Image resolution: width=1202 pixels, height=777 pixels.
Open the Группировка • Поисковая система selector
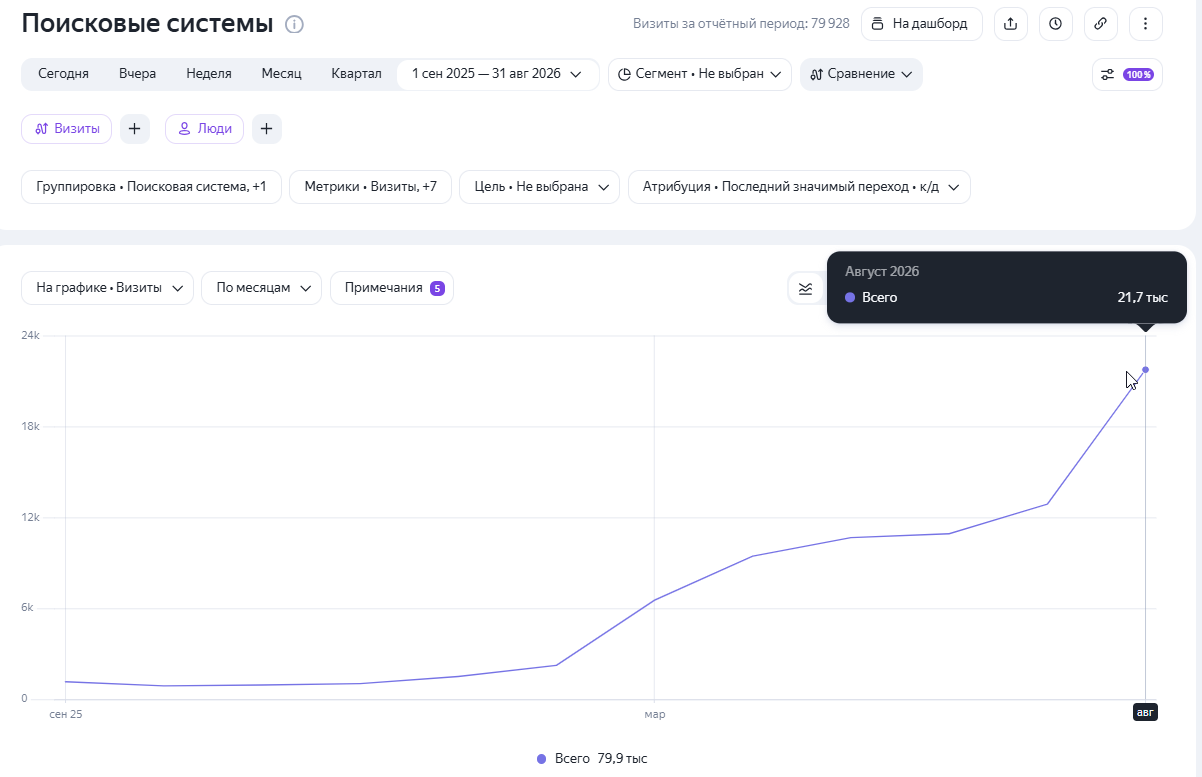click(151, 187)
